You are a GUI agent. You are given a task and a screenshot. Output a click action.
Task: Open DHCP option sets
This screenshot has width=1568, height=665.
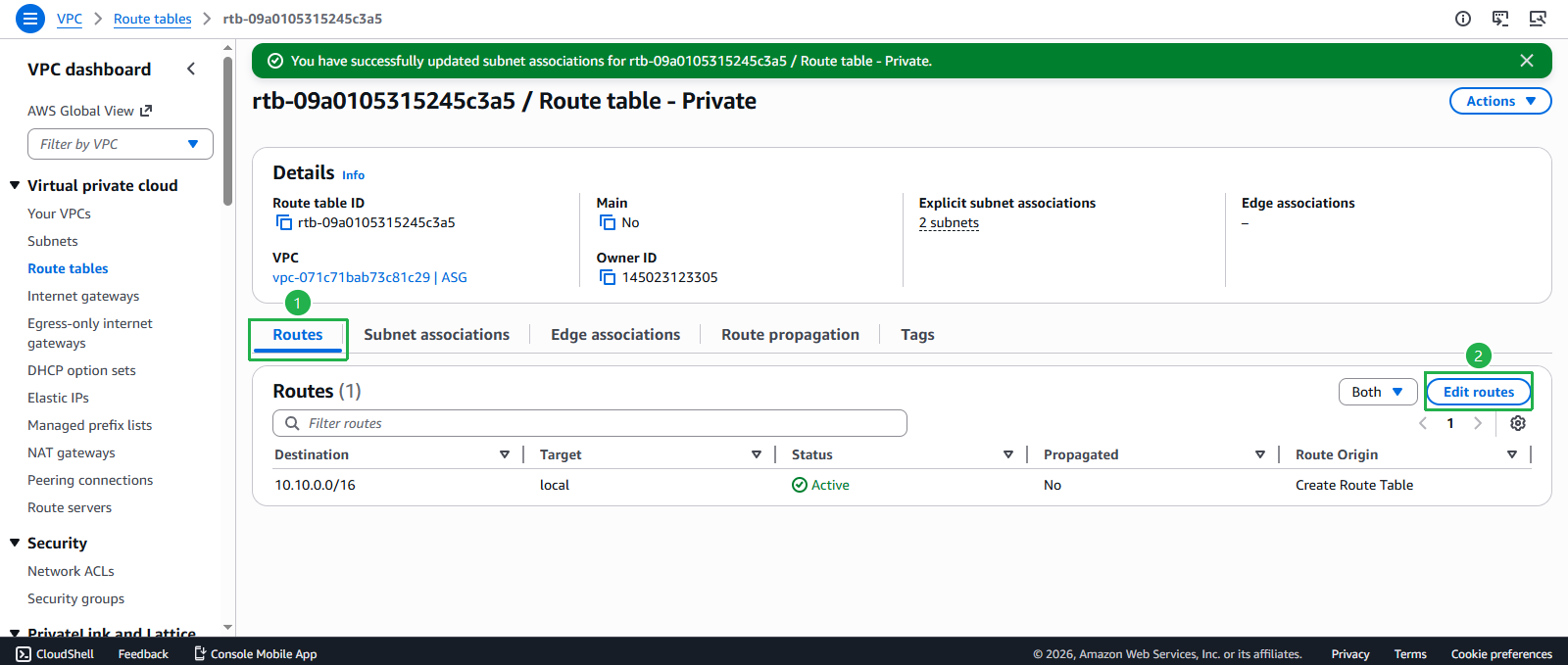point(81,370)
